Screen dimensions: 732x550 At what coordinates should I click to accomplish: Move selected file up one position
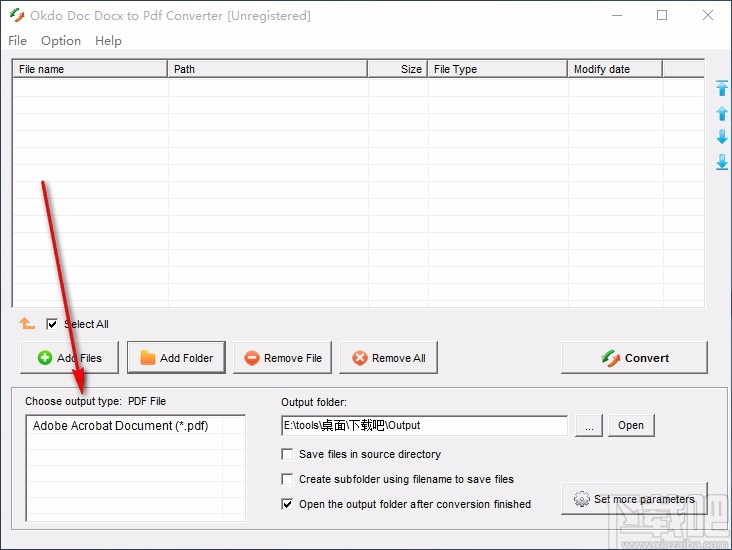coord(722,113)
